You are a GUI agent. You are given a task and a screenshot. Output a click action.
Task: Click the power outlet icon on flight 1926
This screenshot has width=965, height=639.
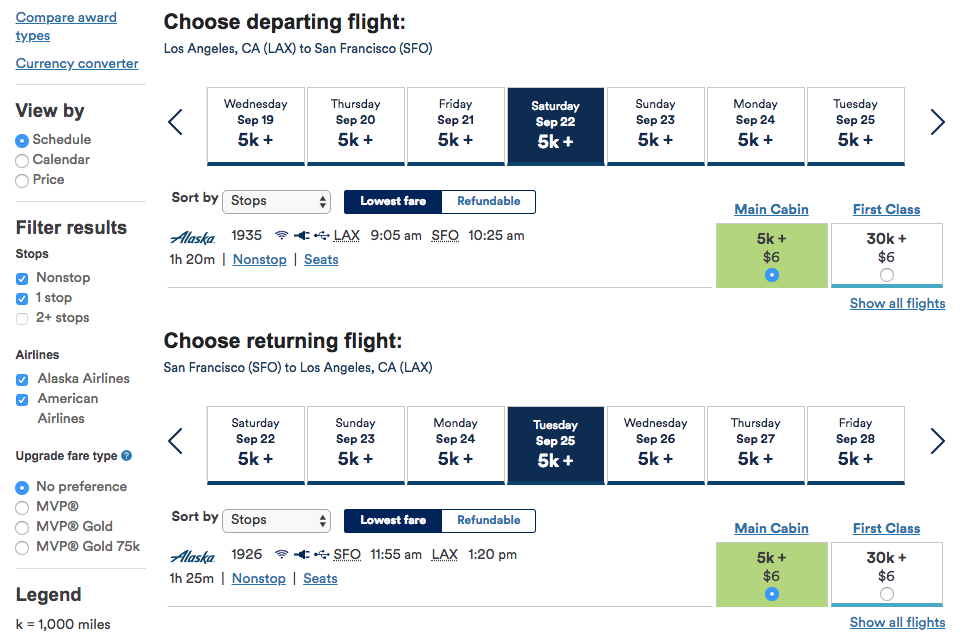[301, 555]
